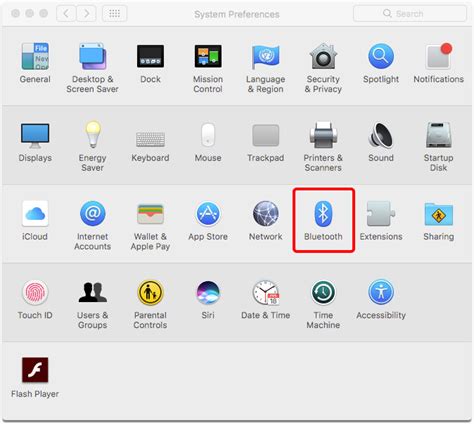
Task: Click the forward navigation arrow
Action: coord(86,14)
